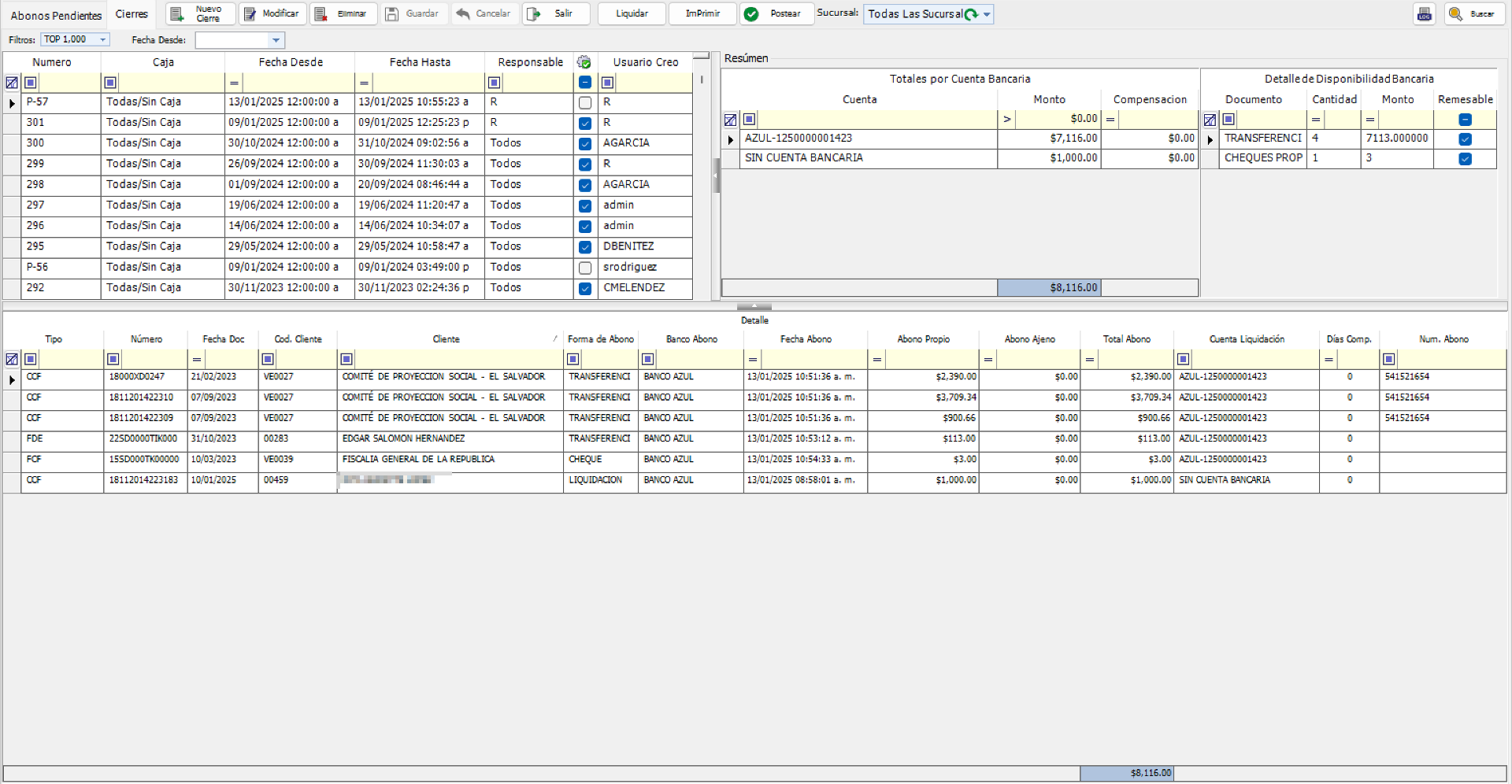The height and width of the screenshot is (784, 1512).
Task: Click the gear status column header icon
Action: click(584, 62)
